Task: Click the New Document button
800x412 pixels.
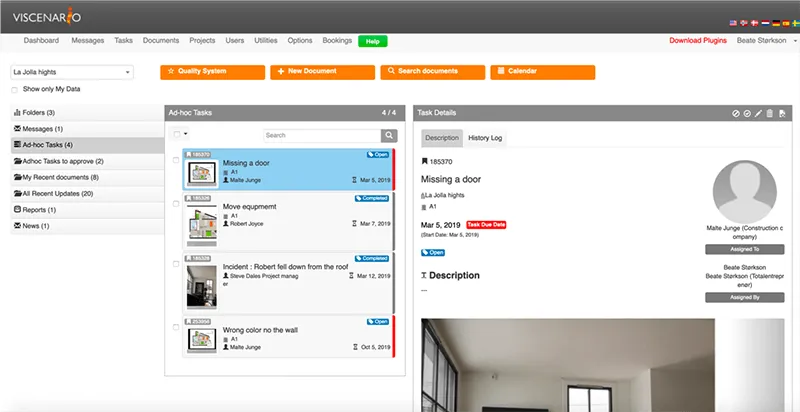Action: (322, 72)
